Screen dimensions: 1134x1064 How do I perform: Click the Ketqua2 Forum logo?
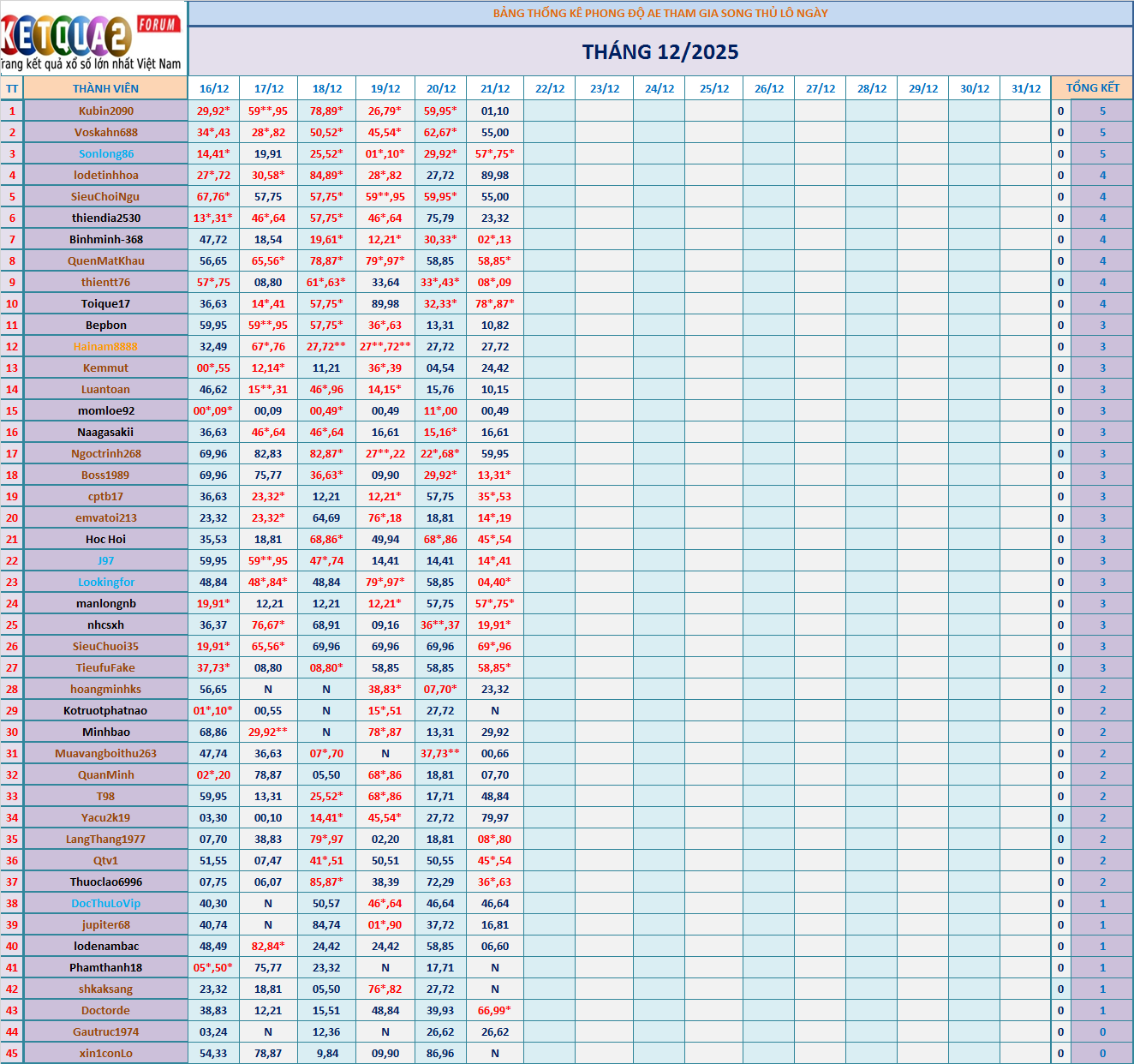[93, 38]
